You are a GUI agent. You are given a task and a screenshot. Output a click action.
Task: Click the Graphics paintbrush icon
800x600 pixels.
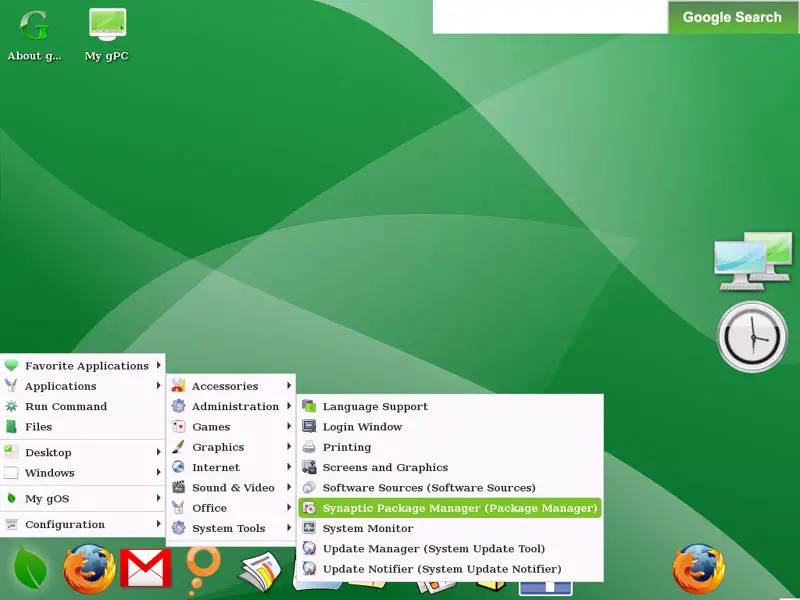178,447
